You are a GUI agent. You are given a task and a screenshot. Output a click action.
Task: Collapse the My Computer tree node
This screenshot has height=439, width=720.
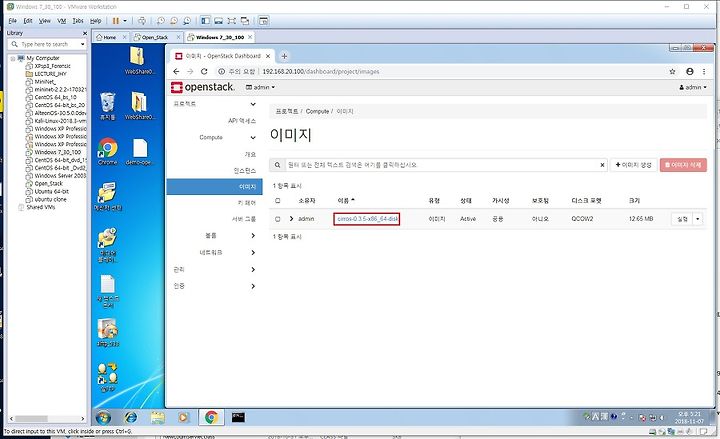pyautogui.click(x=13, y=58)
